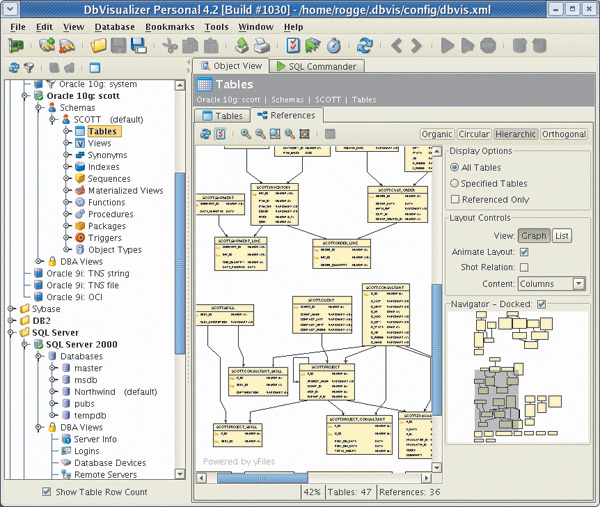Screen dimensions: 600x507
Task: Open the Database menu
Action: coord(114,27)
